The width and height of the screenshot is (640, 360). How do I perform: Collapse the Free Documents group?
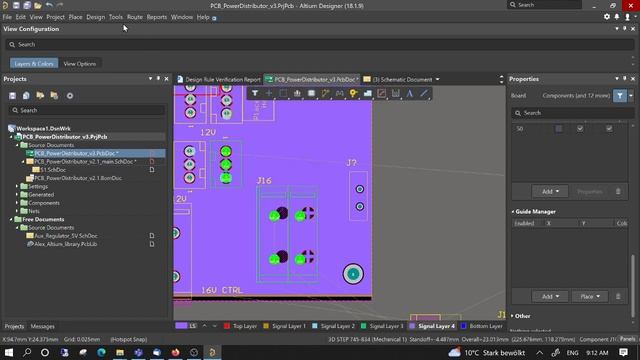pos(11,219)
